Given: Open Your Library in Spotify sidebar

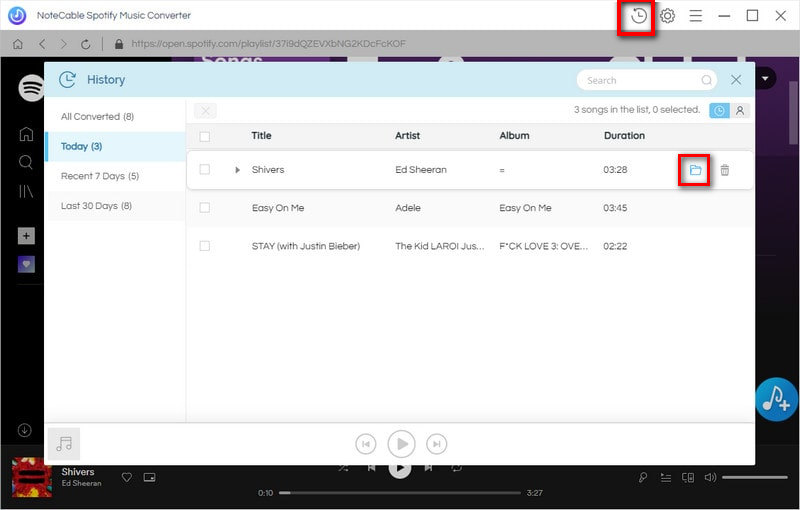Looking at the screenshot, I should pyautogui.click(x=26, y=191).
